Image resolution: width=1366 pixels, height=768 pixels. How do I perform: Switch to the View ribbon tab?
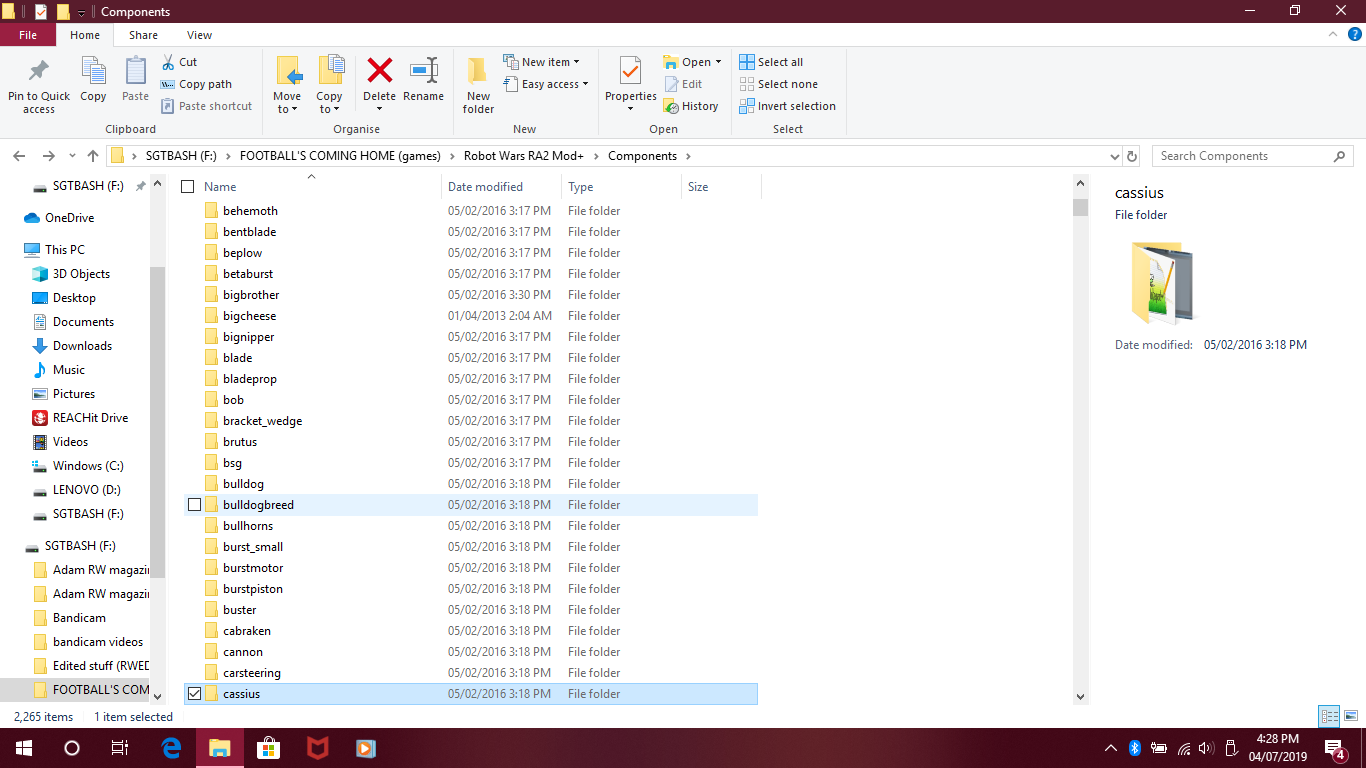coord(199,35)
